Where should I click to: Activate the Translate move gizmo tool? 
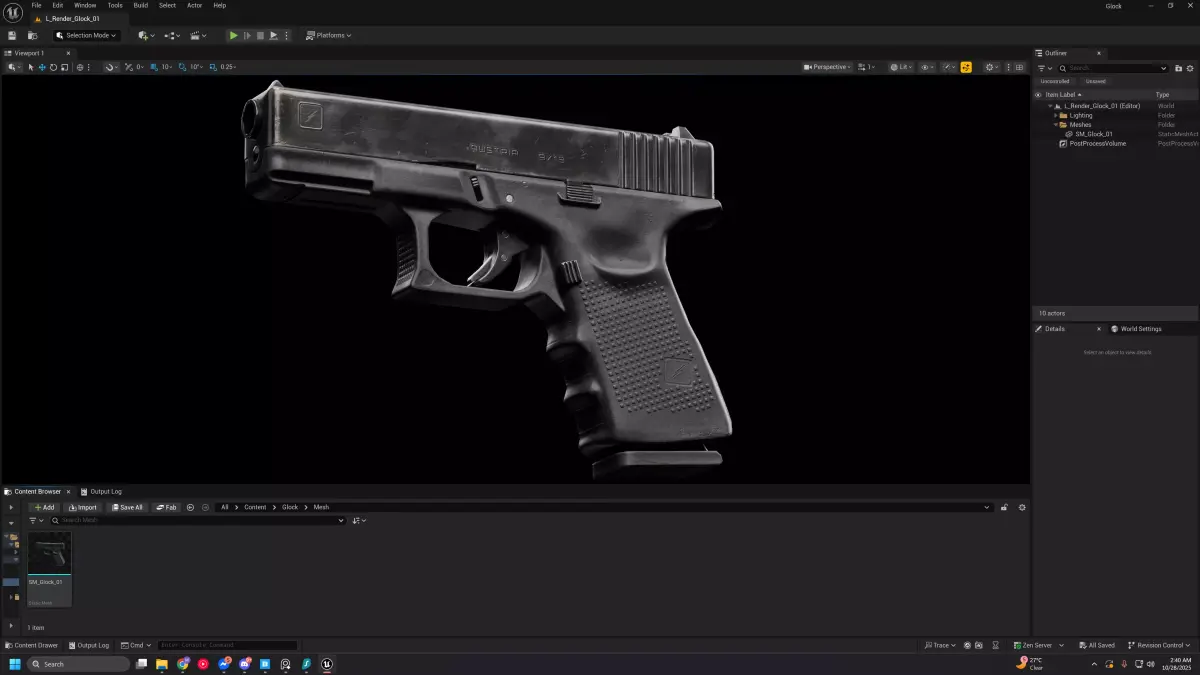42,67
